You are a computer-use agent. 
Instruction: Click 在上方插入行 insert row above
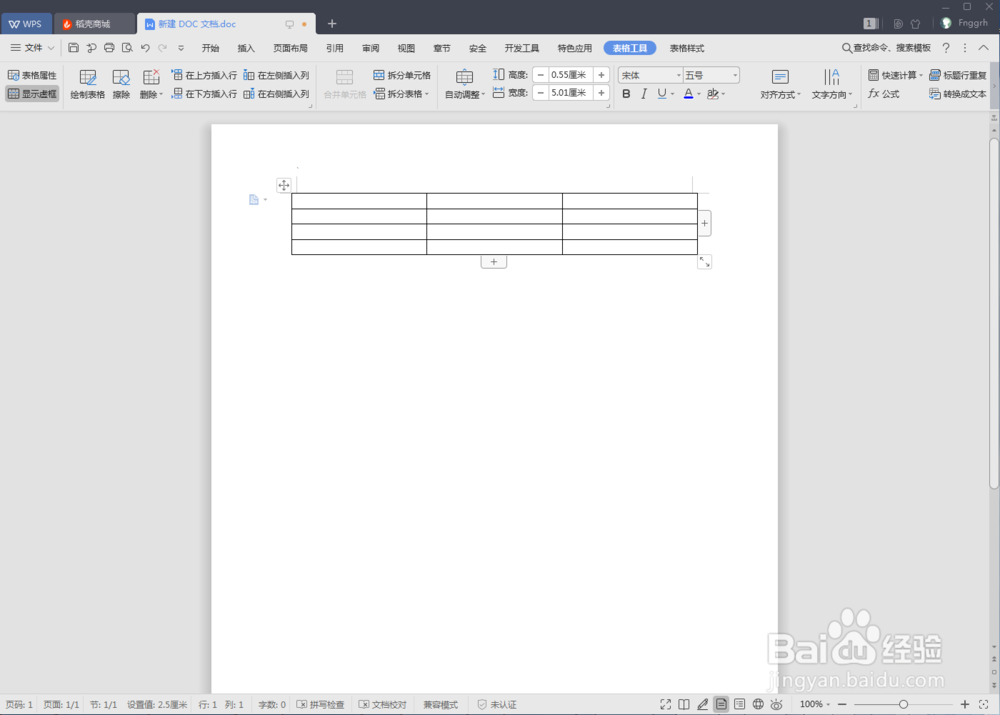204,75
